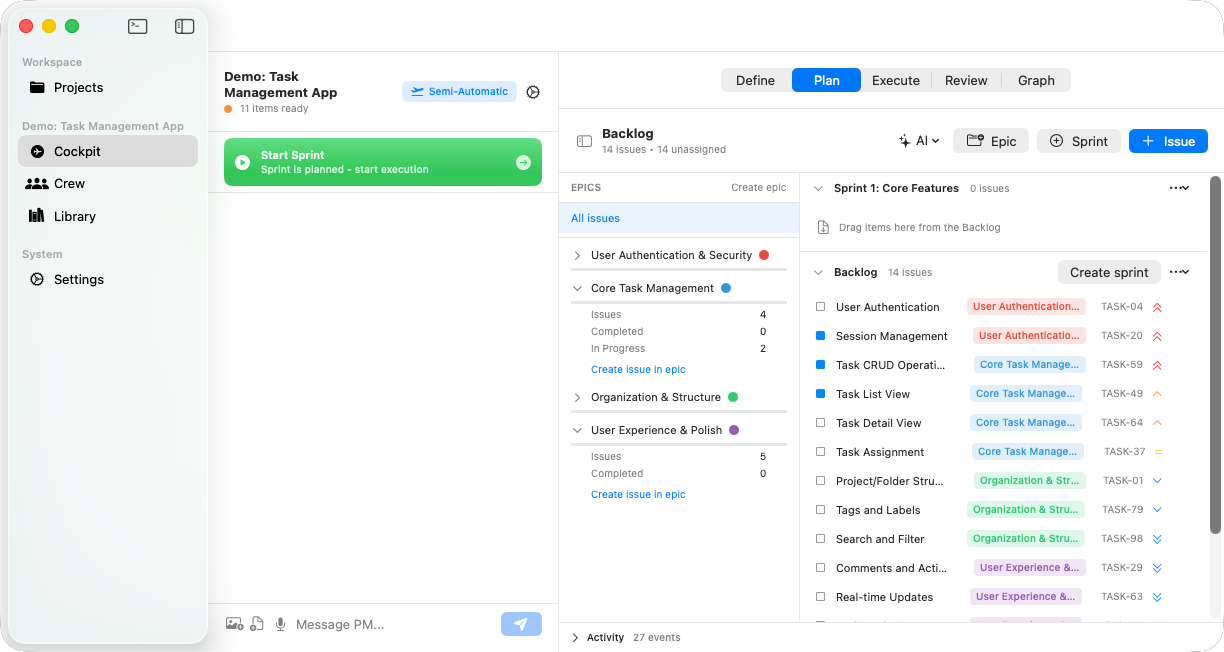Click Create issue in epic under Core Task Management
This screenshot has width=1224, height=652.
638,369
